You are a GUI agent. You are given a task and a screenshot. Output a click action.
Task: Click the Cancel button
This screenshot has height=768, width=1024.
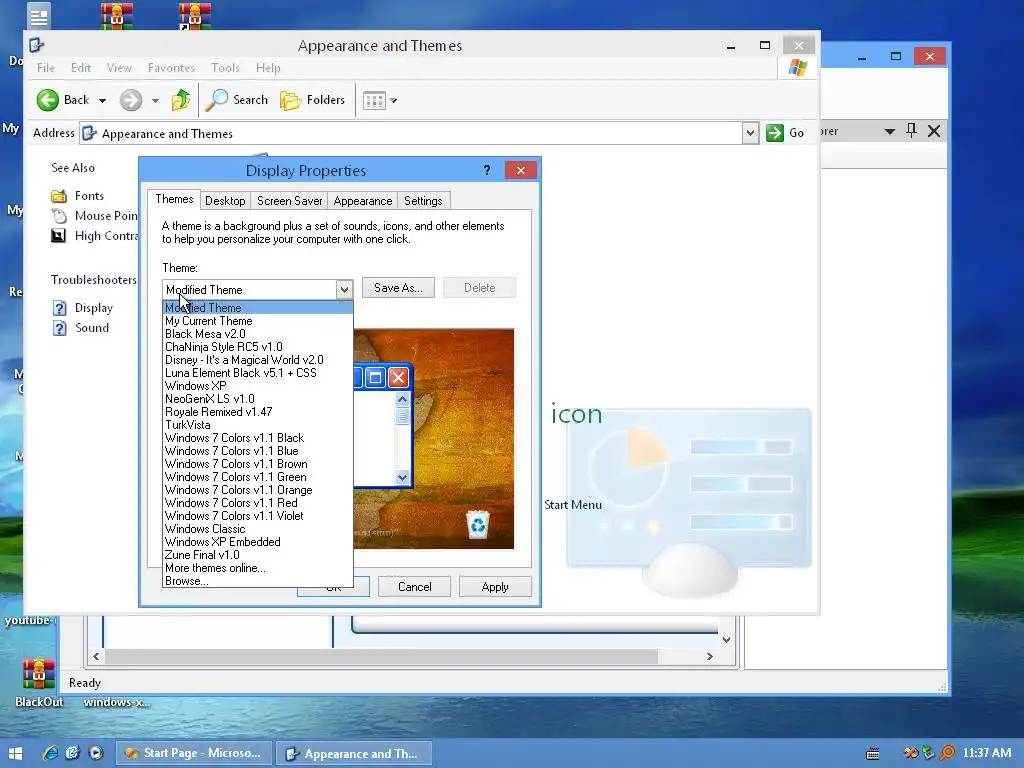(415, 586)
